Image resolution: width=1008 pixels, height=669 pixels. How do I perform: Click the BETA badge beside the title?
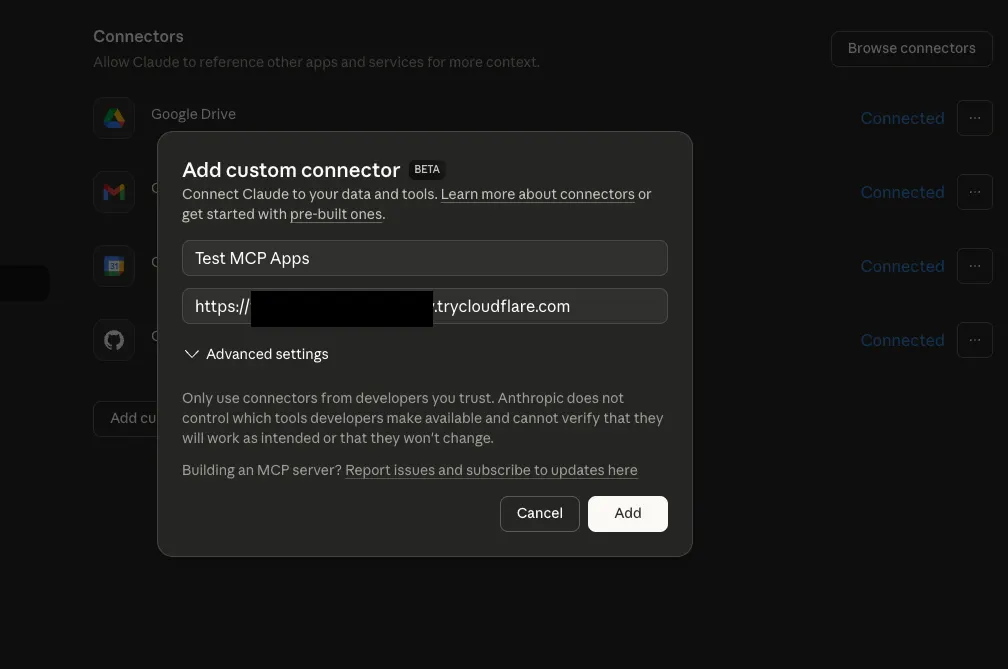pos(427,170)
